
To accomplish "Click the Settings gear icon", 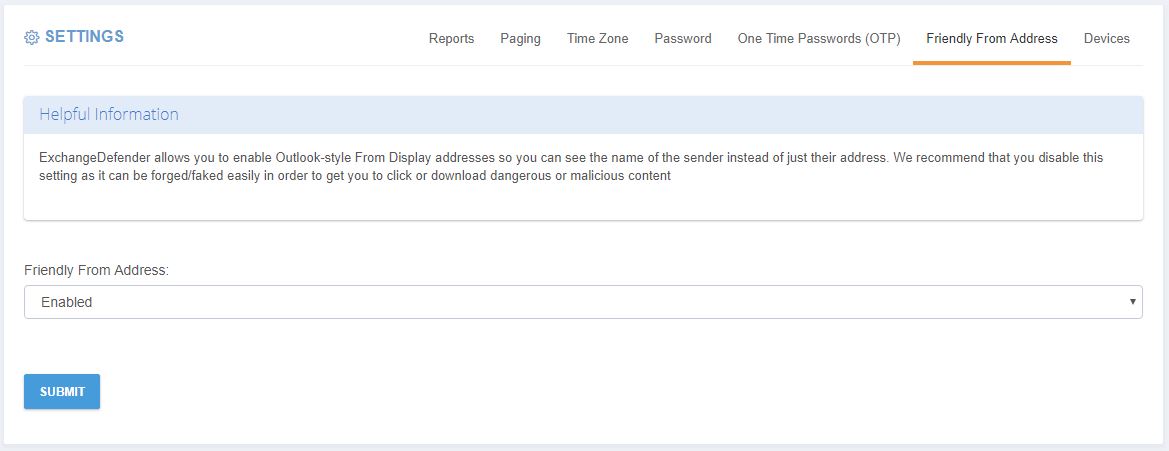I will click(x=31, y=37).
